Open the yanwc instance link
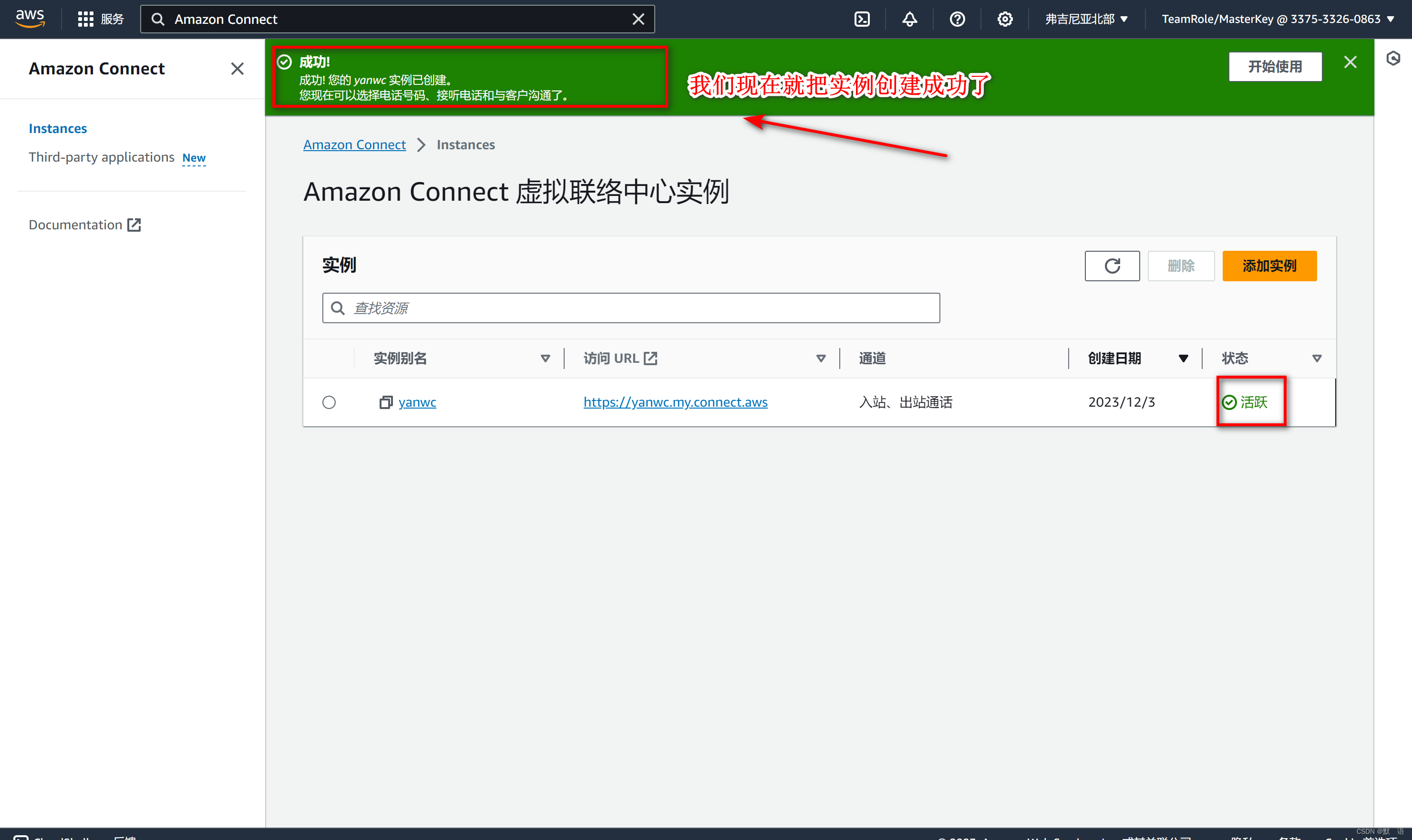The image size is (1412, 840). (x=417, y=402)
